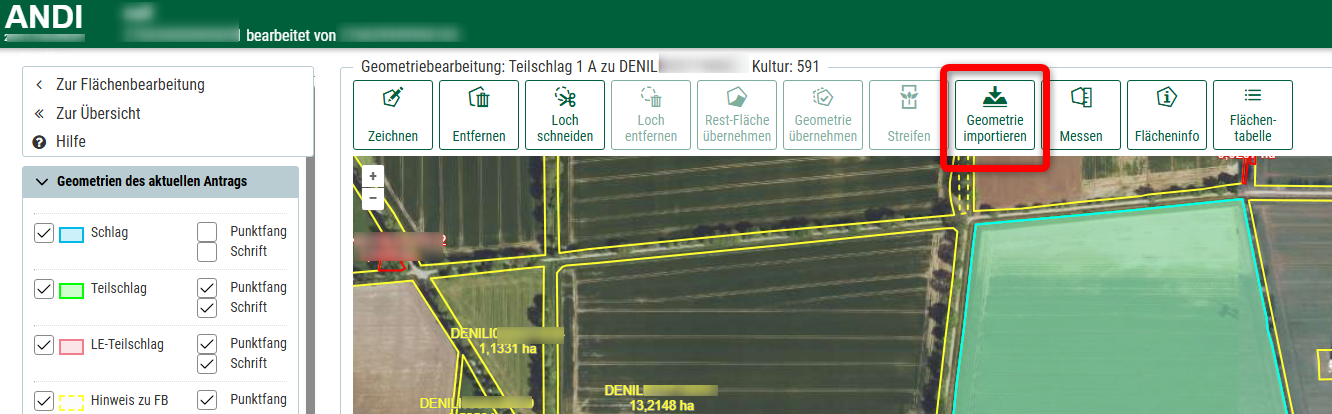Click the pink LE-Teilschlag color swatch
This screenshot has height=414, width=1332.
(x=71, y=347)
